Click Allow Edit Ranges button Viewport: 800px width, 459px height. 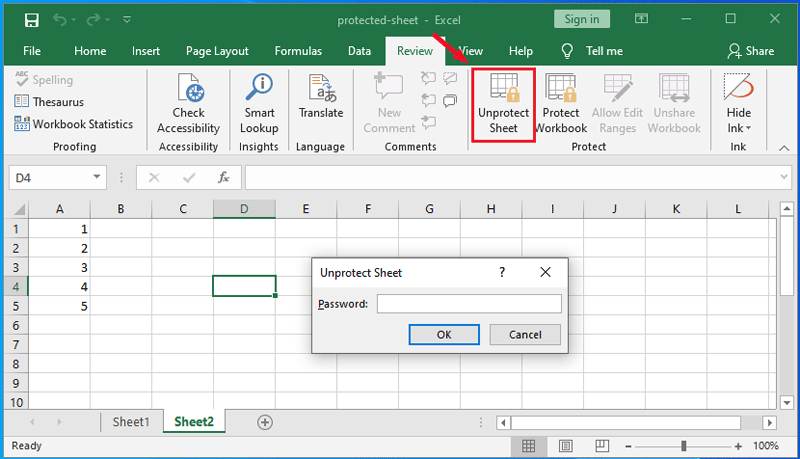[x=617, y=104]
